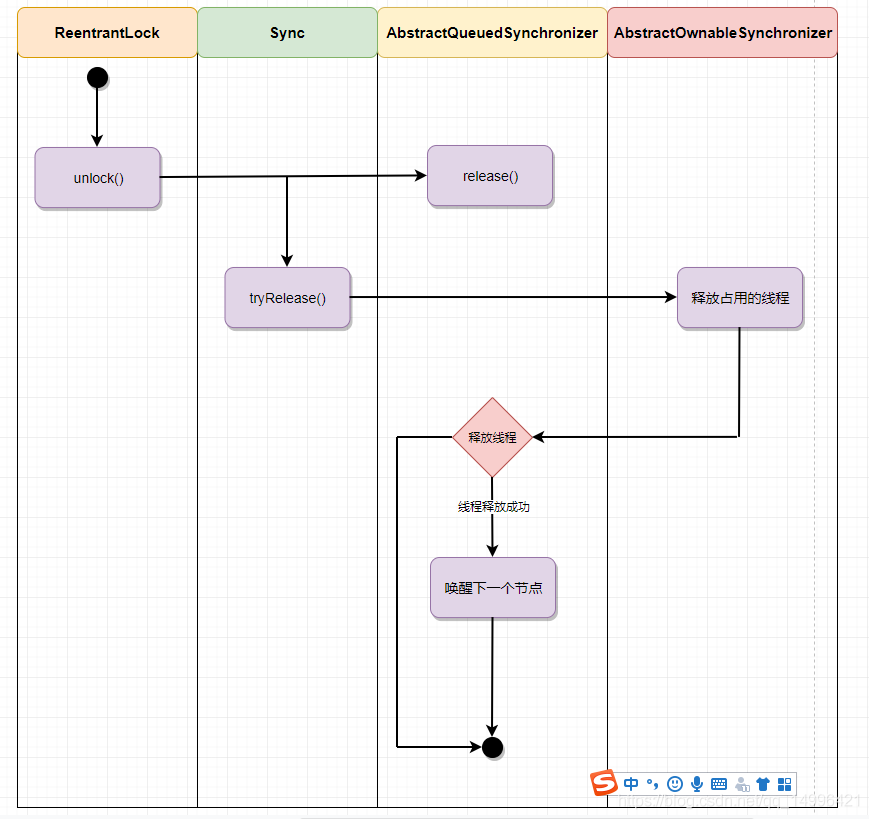Click the 线程释放成功 edge label
The height and width of the screenshot is (819, 869).
point(493,506)
